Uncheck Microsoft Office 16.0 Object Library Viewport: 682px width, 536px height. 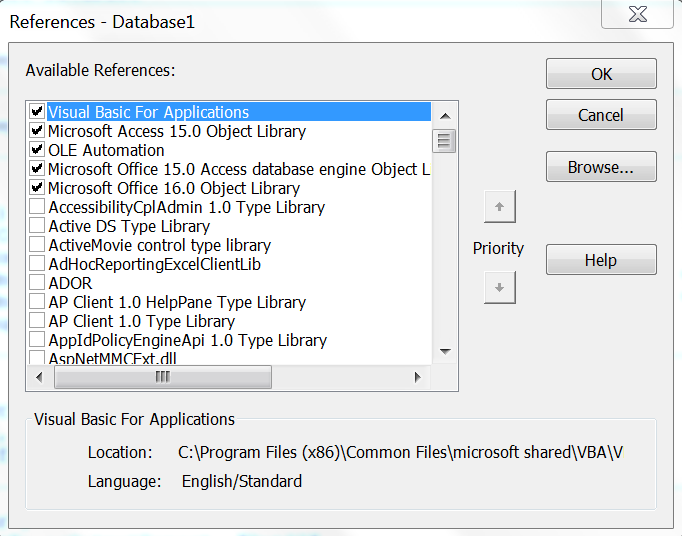(x=37, y=188)
